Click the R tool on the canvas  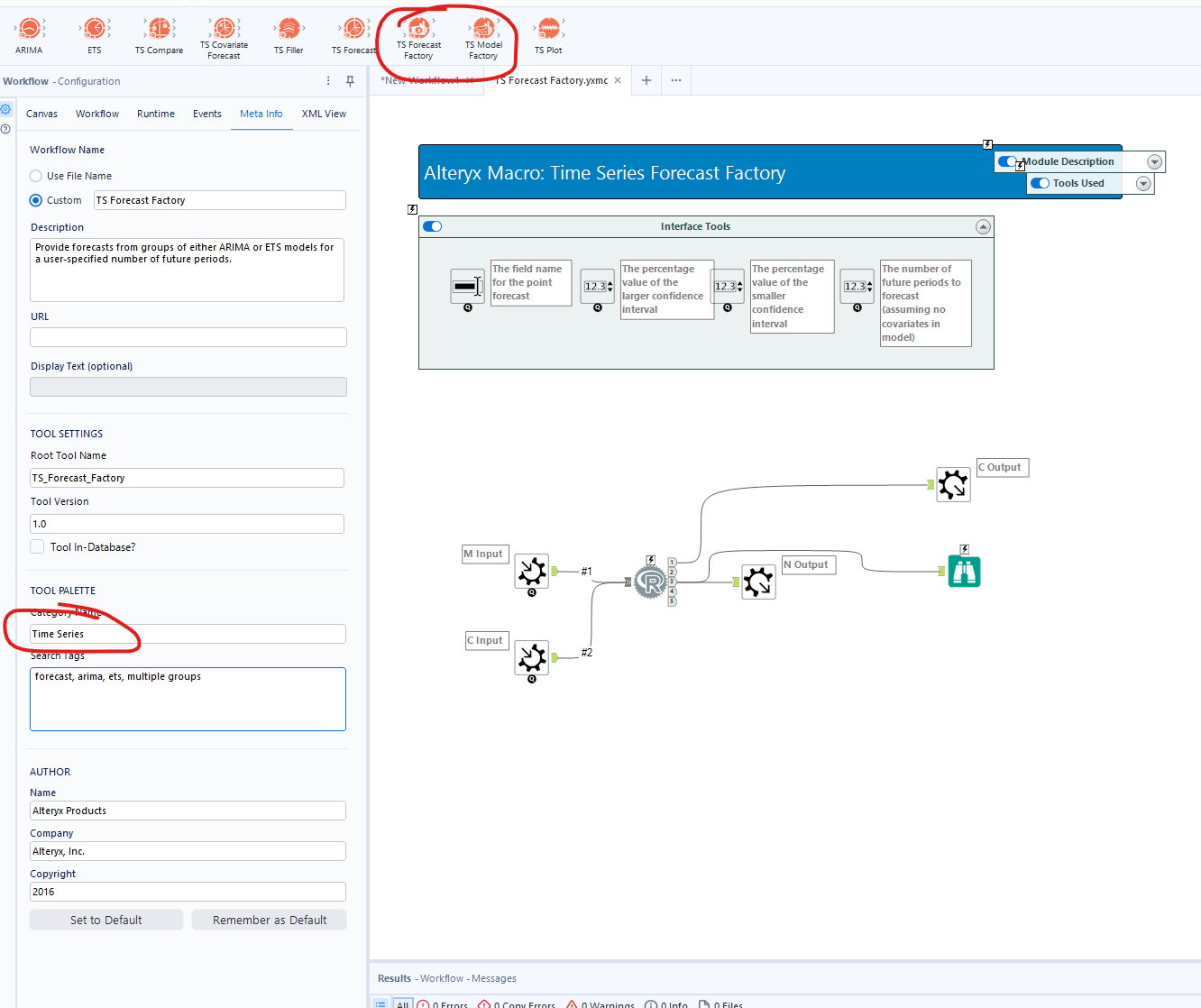651,582
